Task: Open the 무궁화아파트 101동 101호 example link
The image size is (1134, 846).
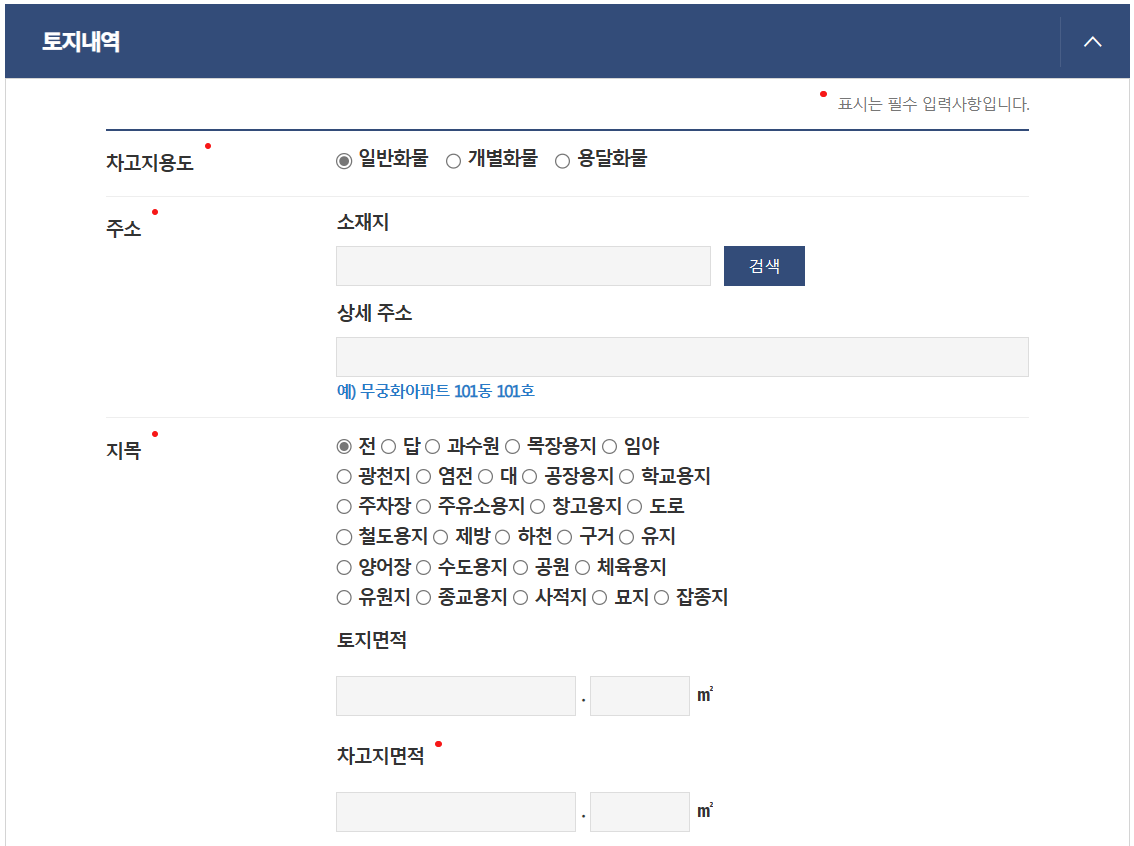Action: click(x=447, y=391)
